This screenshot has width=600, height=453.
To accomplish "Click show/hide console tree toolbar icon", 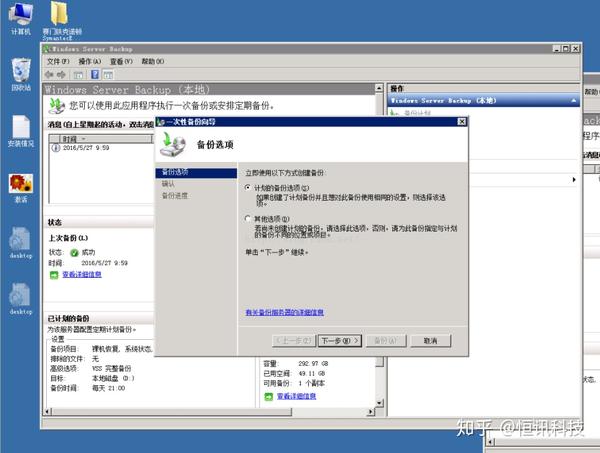I will (x=78, y=75).
